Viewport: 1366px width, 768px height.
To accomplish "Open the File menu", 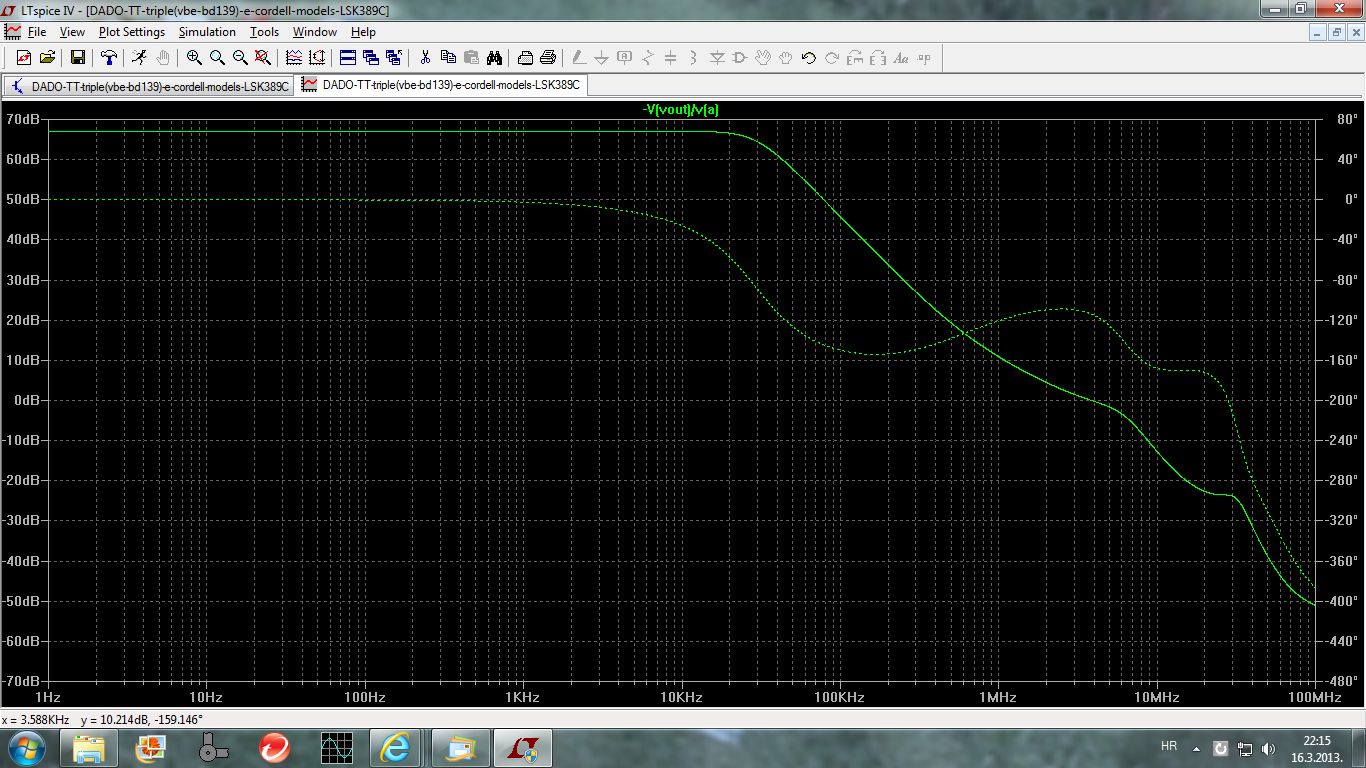I will click(x=37, y=32).
